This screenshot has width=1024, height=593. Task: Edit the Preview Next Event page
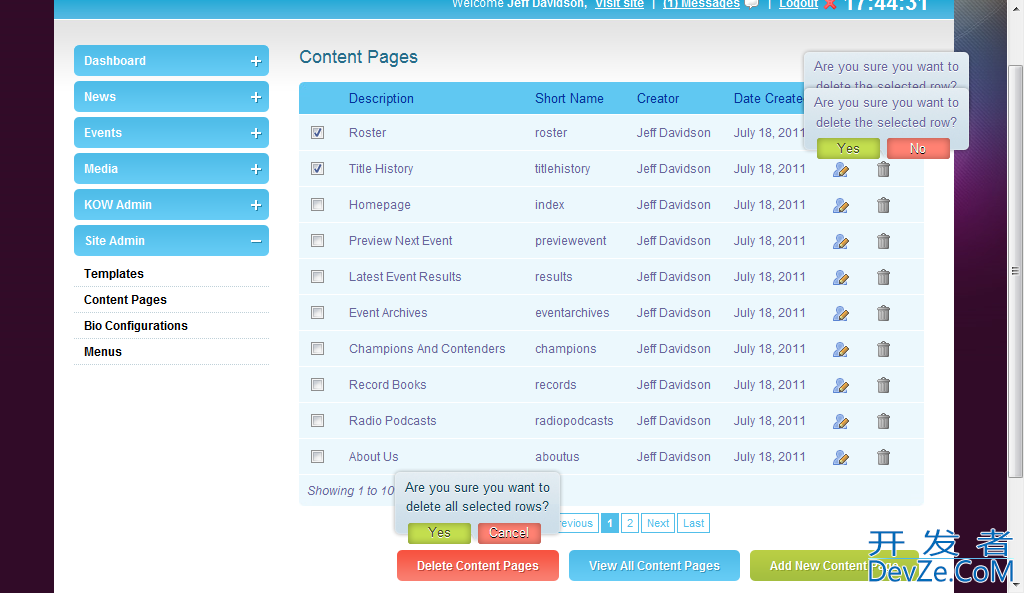coord(840,242)
